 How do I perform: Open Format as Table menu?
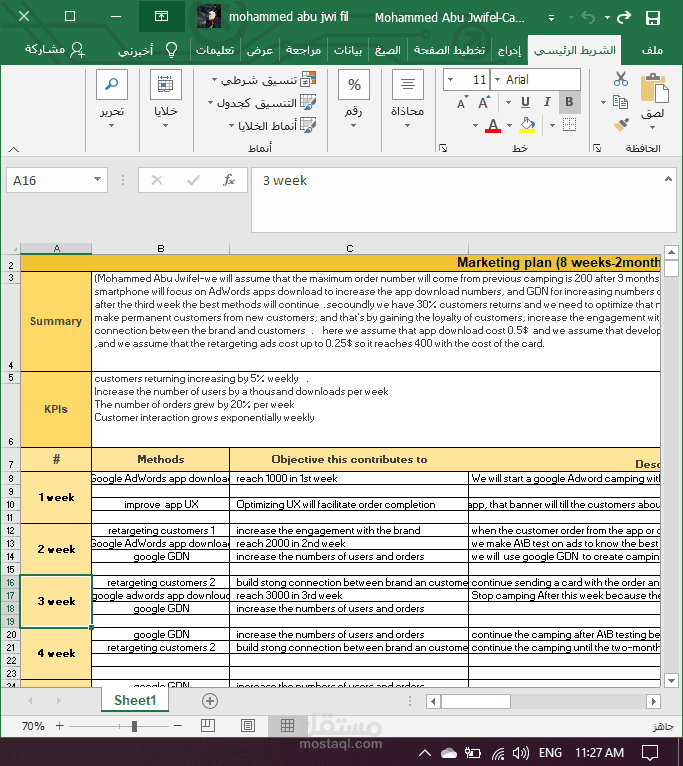click(x=261, y=102)
